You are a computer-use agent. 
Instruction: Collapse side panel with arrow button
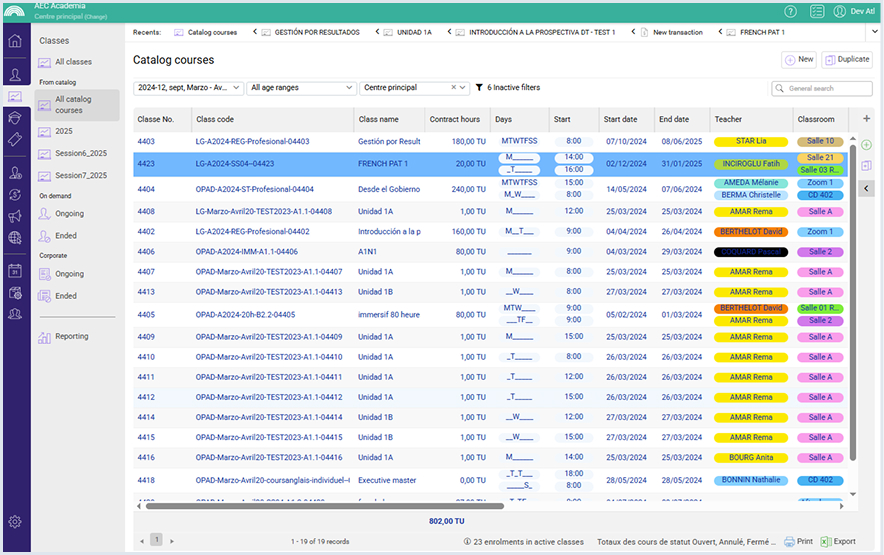pyautogui.click(x=866, y=188)
